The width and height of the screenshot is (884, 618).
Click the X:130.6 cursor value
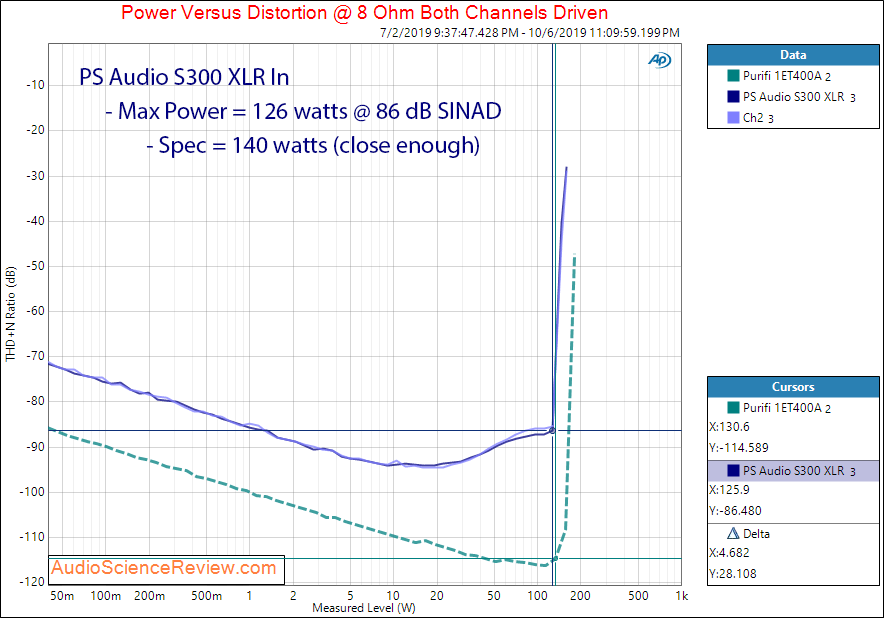(729, 427)
